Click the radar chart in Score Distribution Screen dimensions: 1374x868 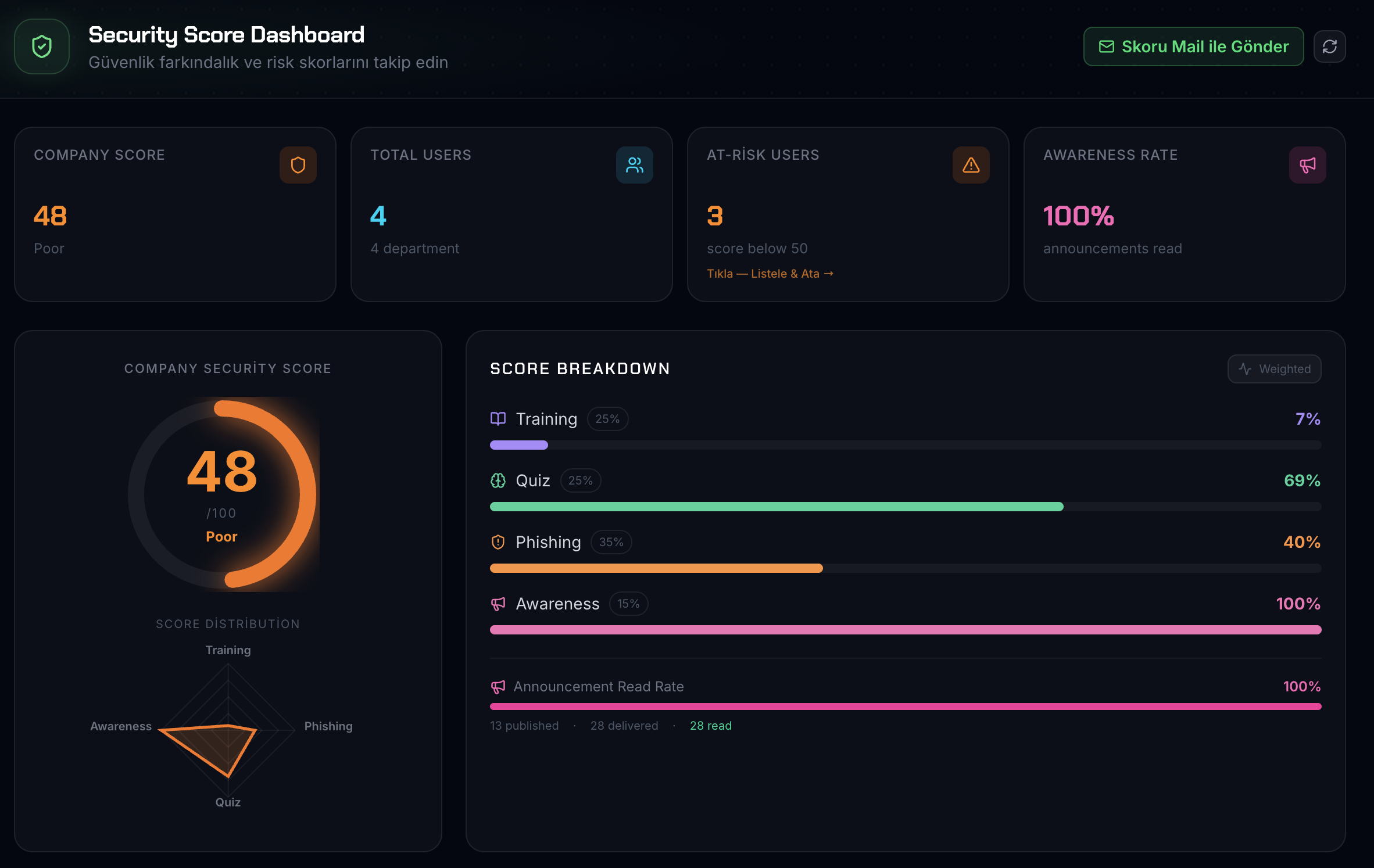coord(228,731)
